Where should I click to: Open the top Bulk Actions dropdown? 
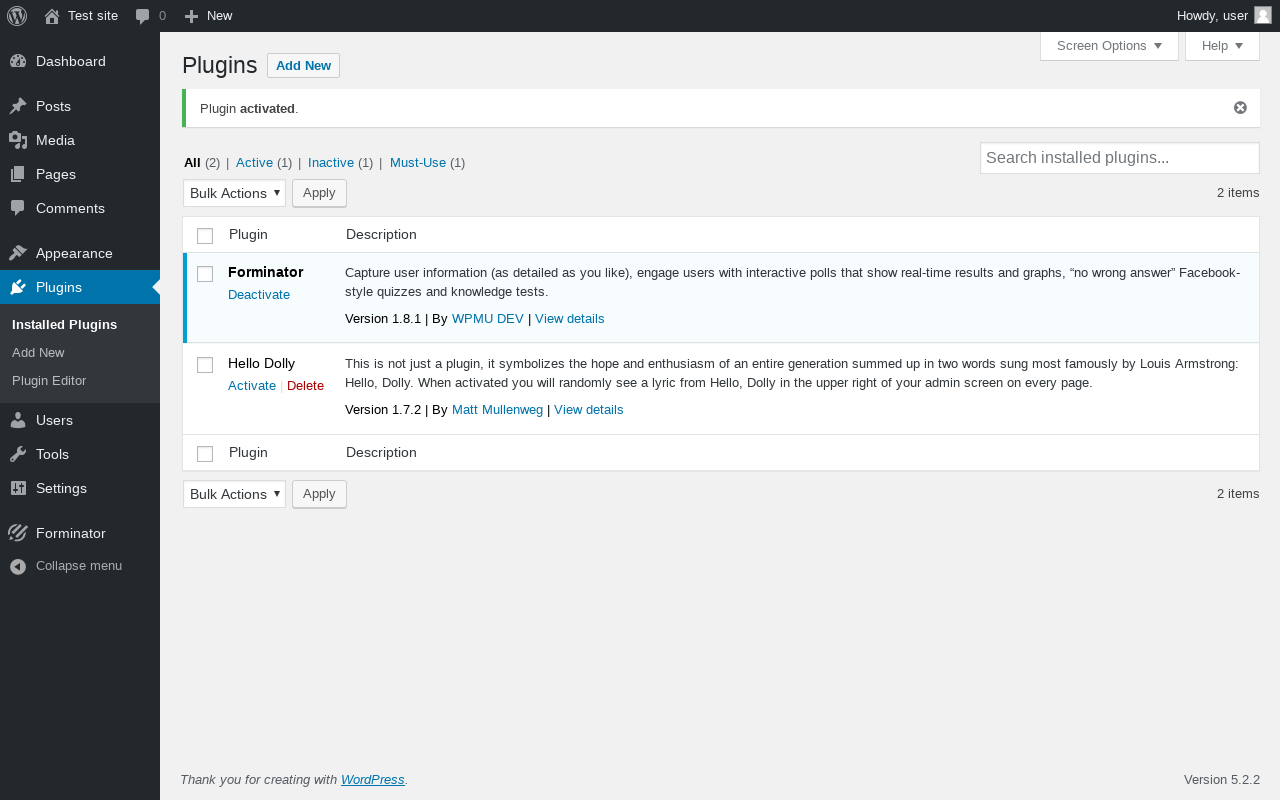tap(234, 193)
